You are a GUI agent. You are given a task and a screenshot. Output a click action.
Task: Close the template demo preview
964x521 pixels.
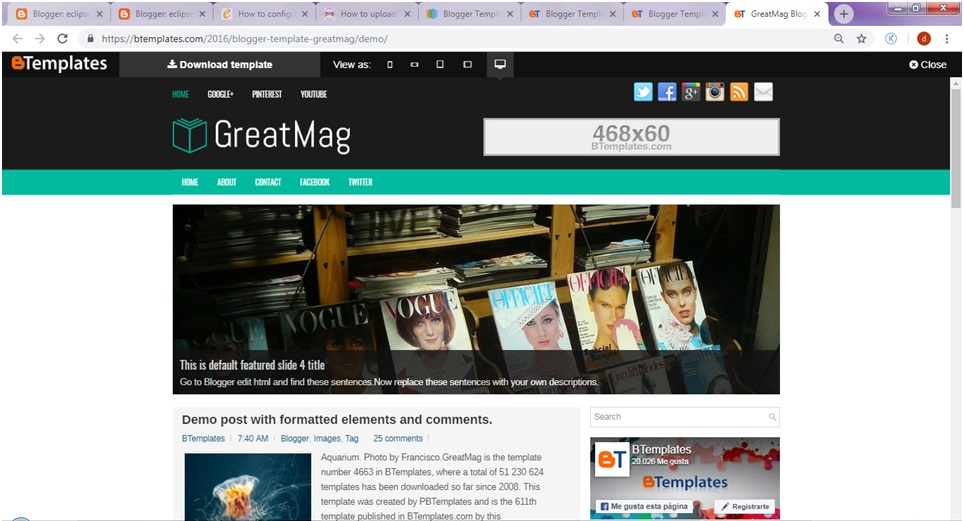tap(927, 65)
